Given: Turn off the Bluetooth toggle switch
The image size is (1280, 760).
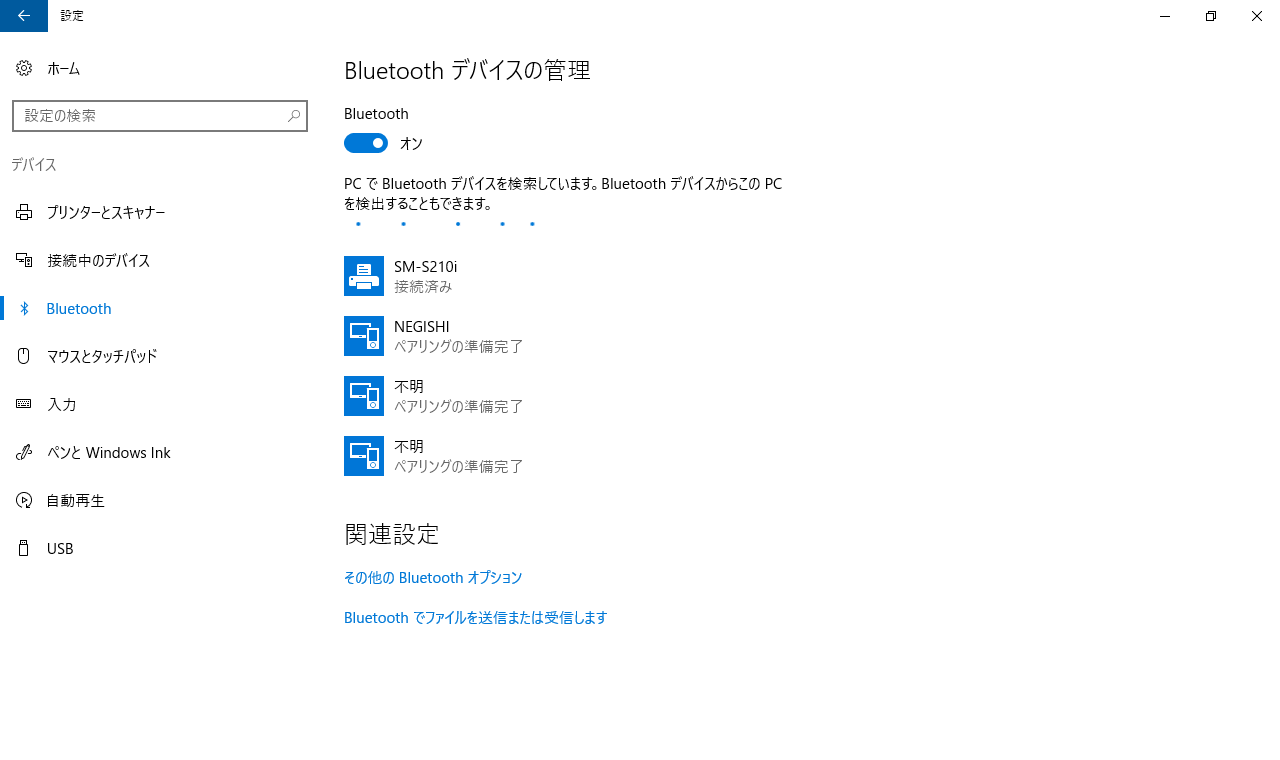Looking at the screenshot, I should [x=366, y=143].
